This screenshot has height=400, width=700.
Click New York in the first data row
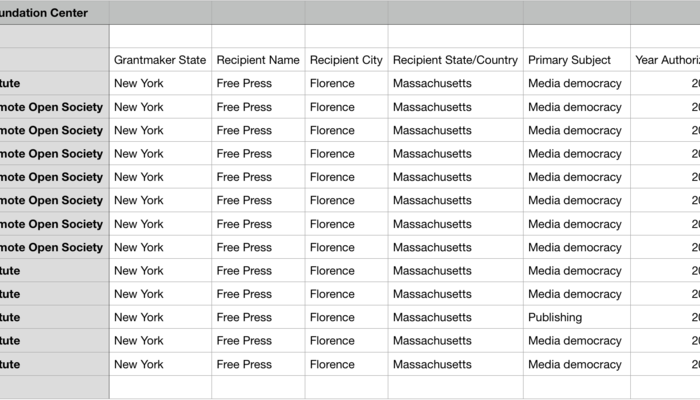139,83
